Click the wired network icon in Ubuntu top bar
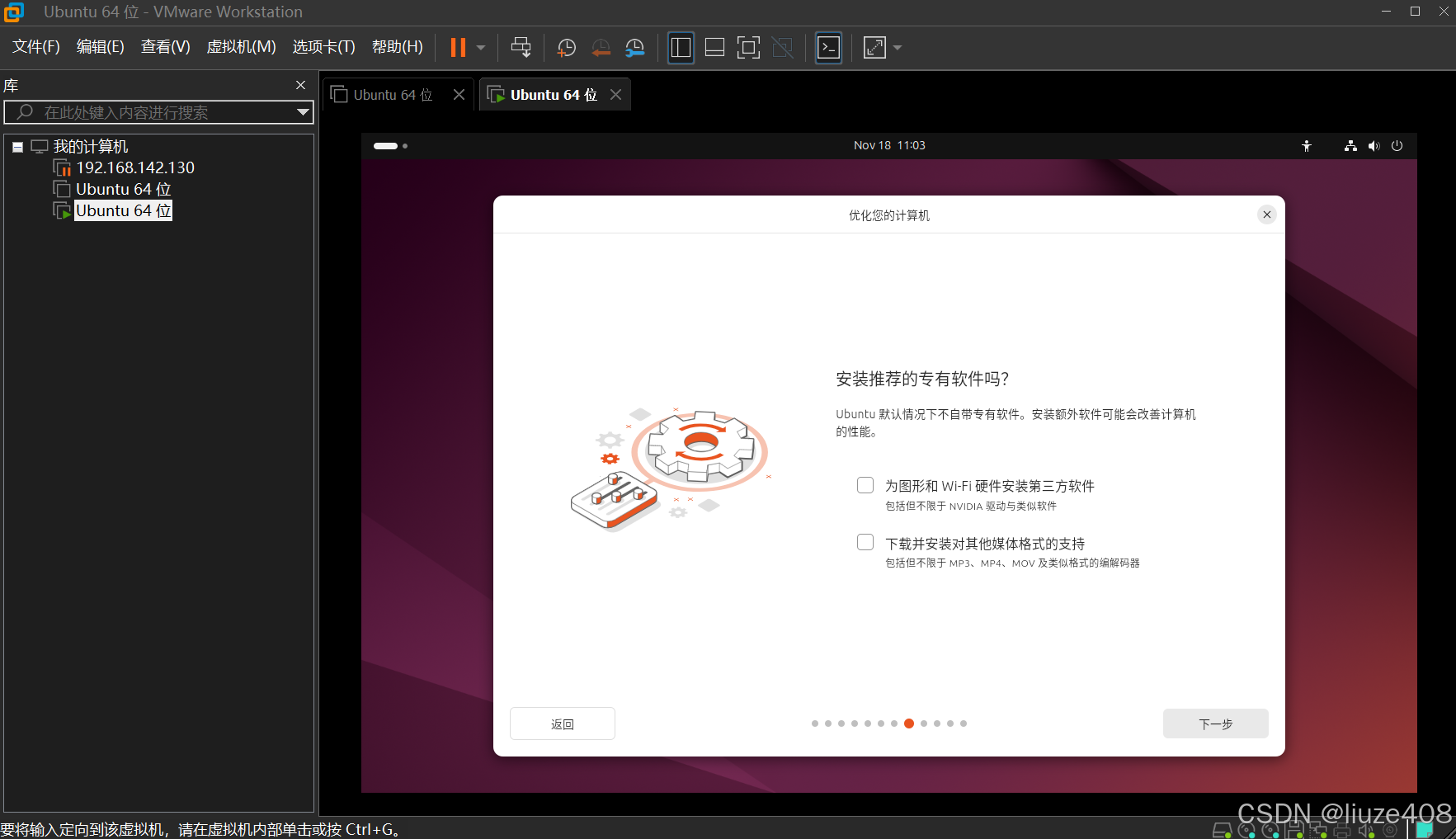The image size is (1456, 839). pyautogui.click(x=1350, y=146)
